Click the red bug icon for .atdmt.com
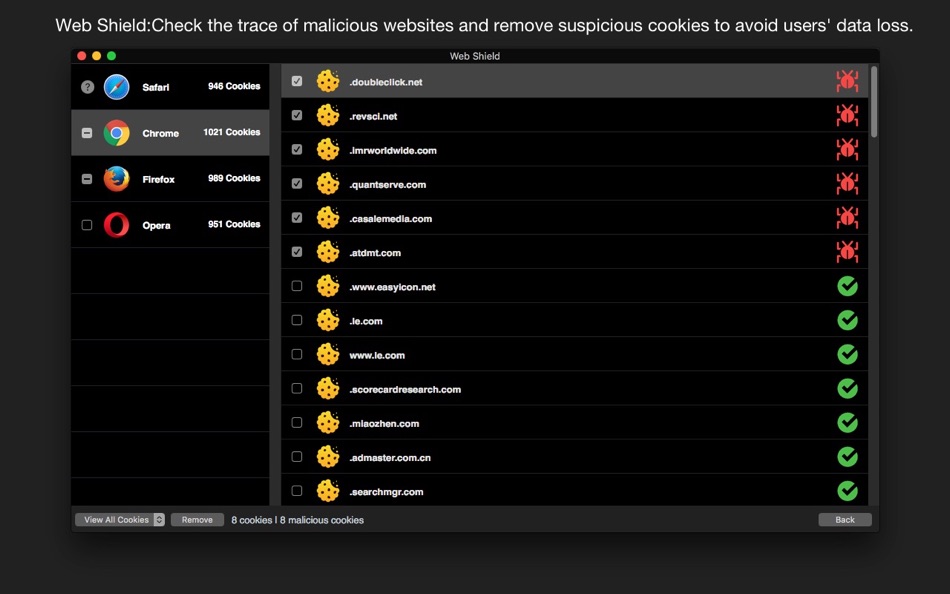Viewport: 950px width, 594px height. (847, 252)
